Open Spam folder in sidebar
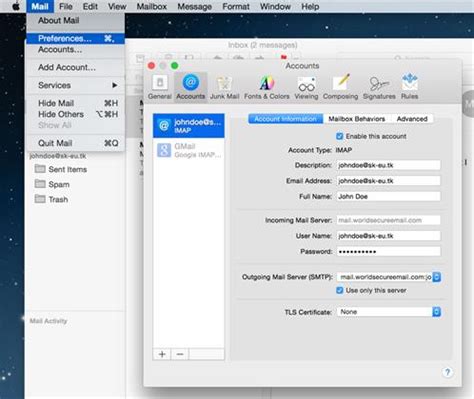Image resolution: width=474 pixels, height=399 pixels. [x=52, y=184]
